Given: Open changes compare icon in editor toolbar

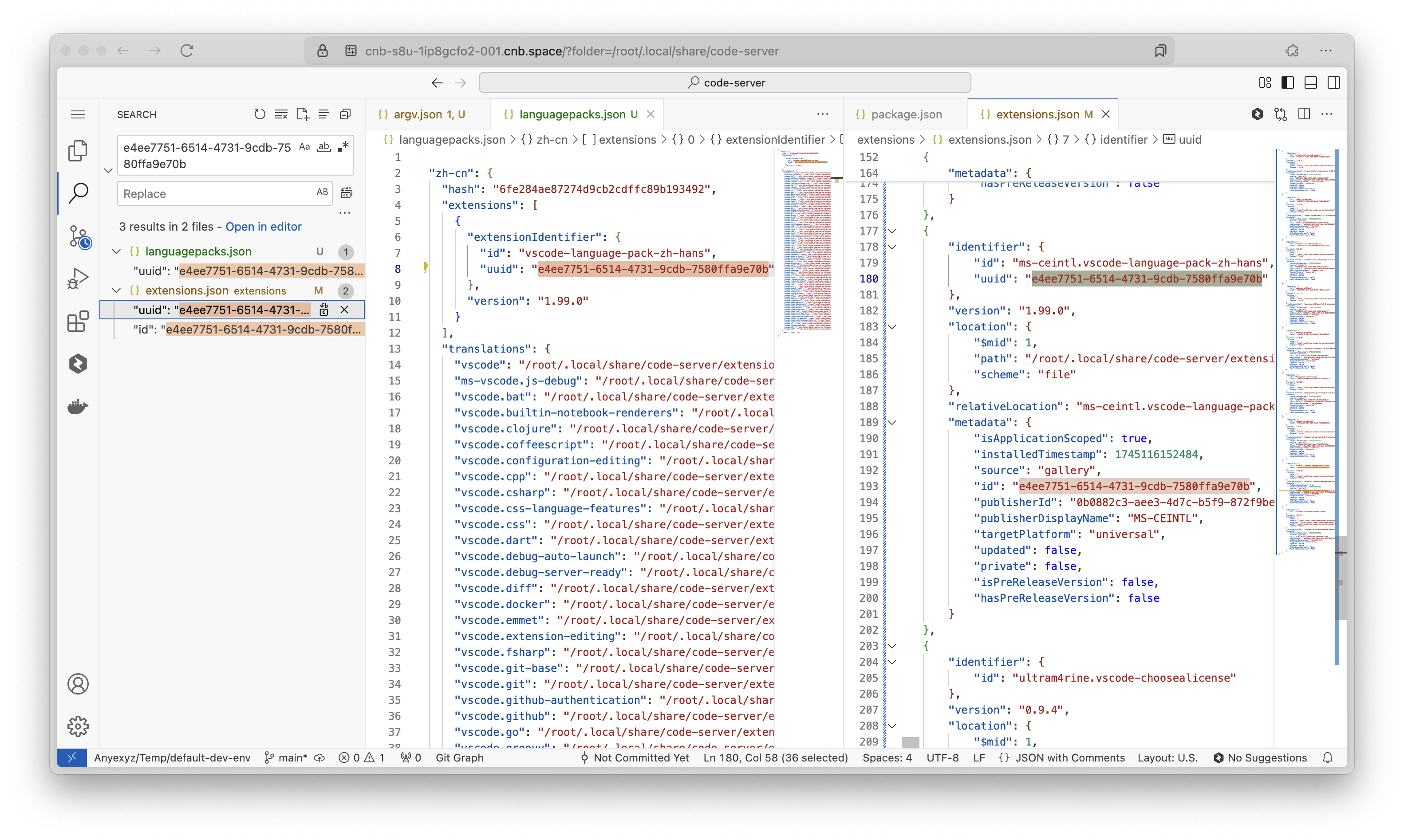Looking at the screenshot, I should coord(1281,114).
